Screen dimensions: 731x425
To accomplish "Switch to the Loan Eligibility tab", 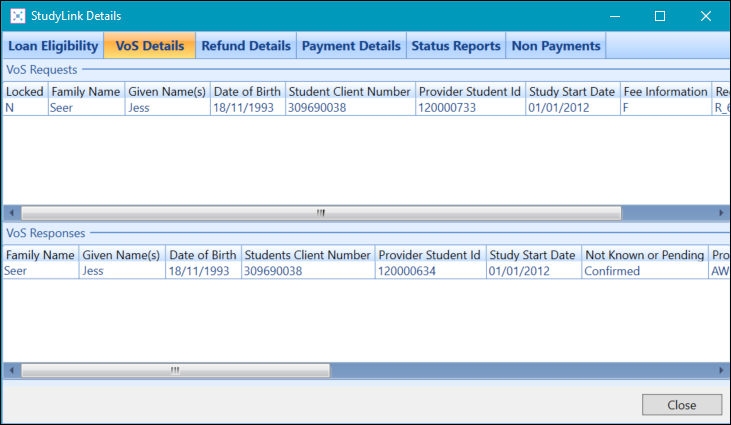I will (x=53, y=46).
